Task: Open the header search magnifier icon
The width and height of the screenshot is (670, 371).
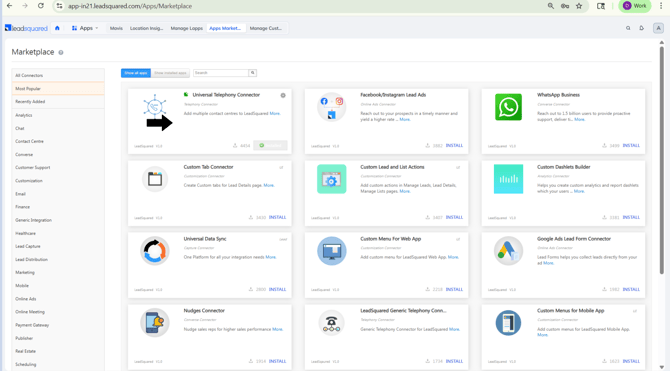Action: coord(628,28)
